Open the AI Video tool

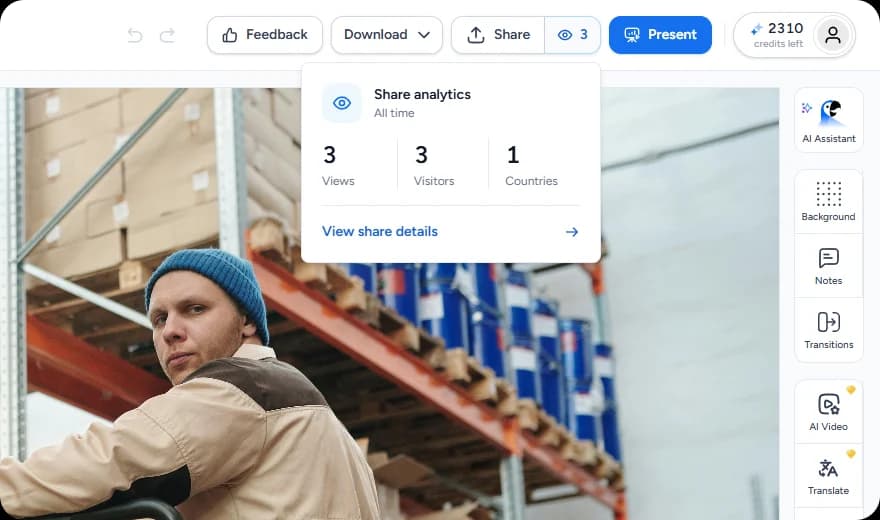click(828, 412)
